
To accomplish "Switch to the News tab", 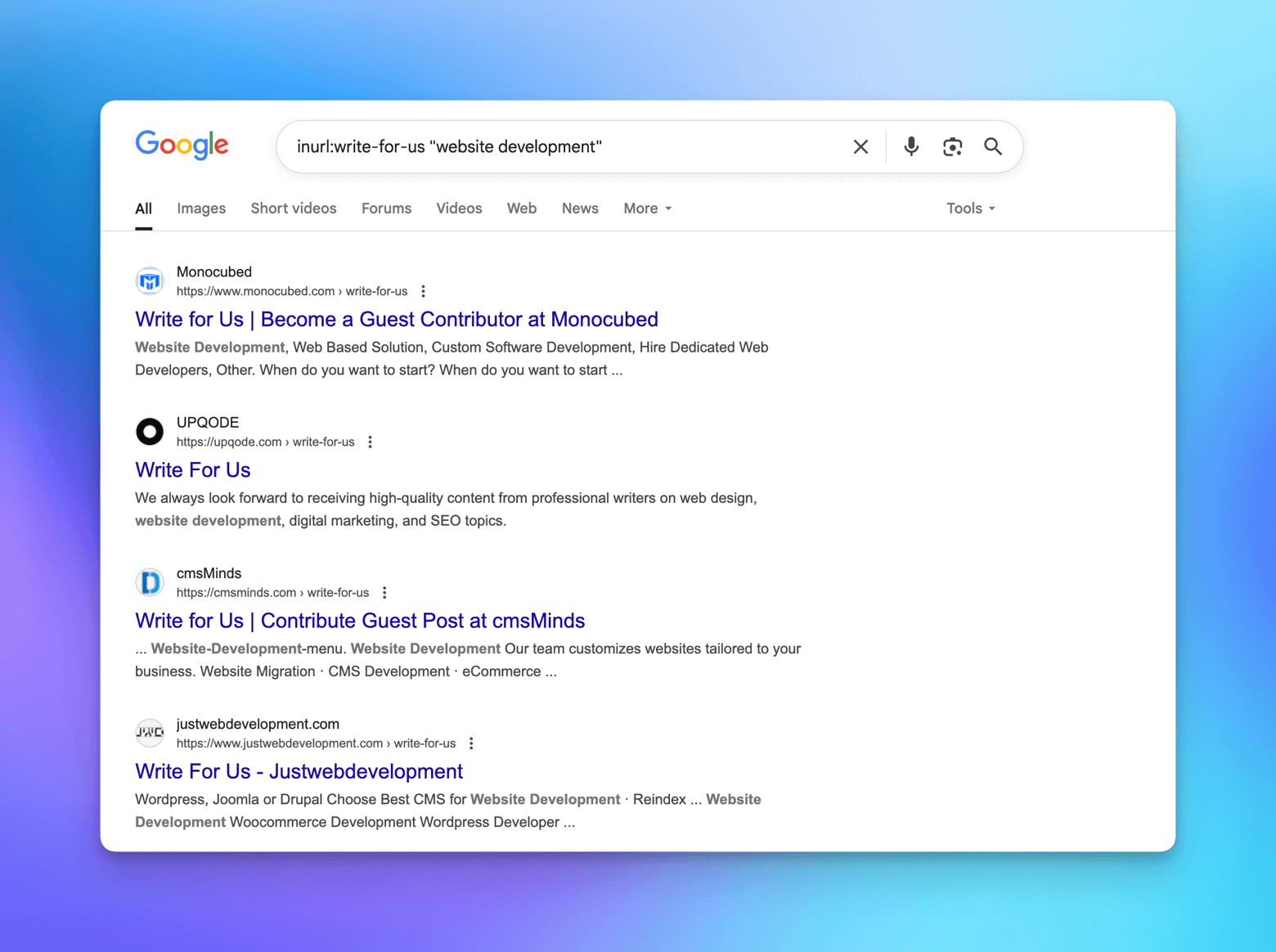I will click(x=580, y=209).
